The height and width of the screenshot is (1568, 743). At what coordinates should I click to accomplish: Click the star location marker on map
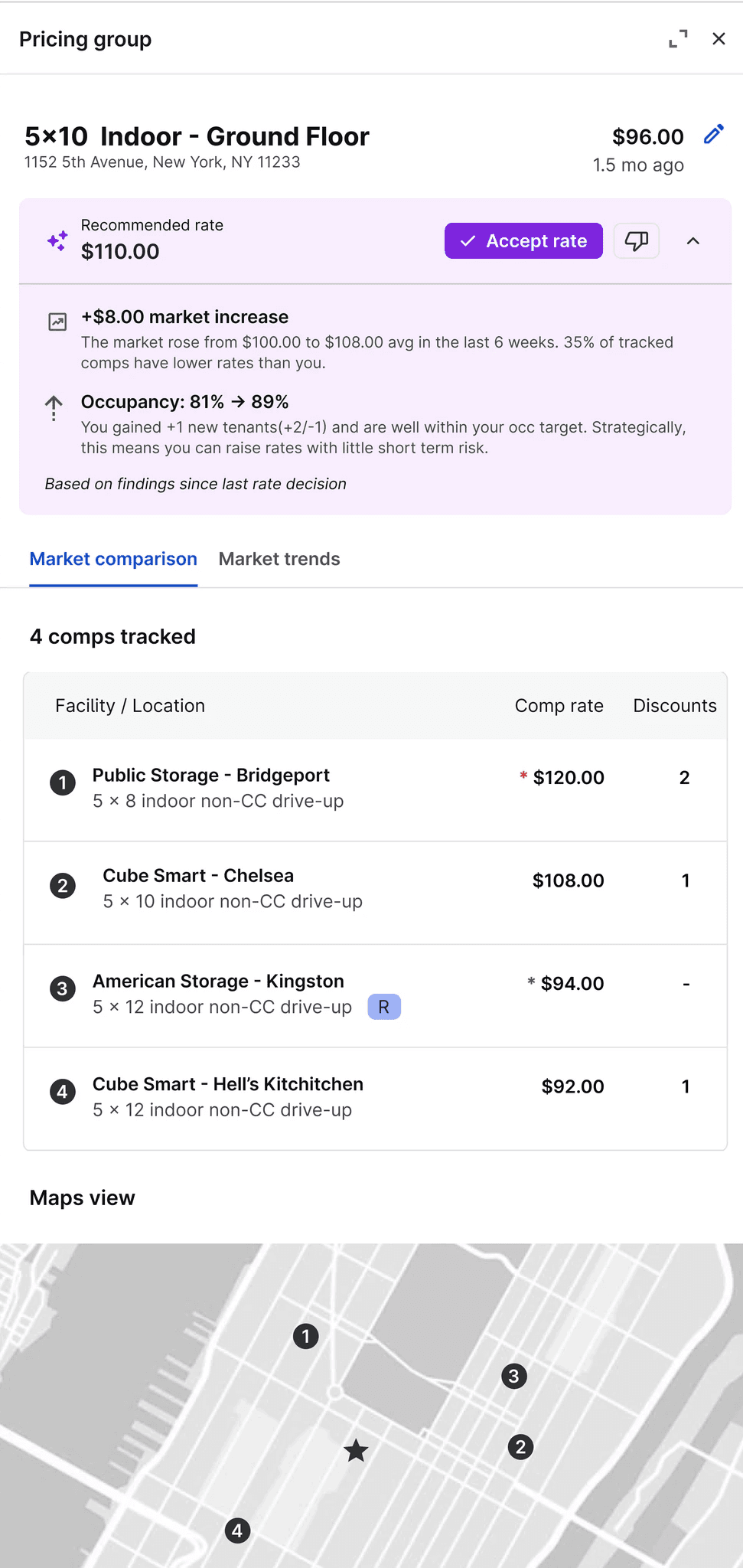[x=356, y=1449]
